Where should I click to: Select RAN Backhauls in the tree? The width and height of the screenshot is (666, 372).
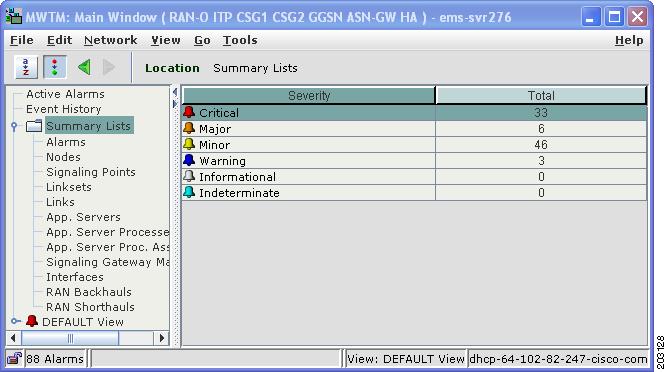89,292
